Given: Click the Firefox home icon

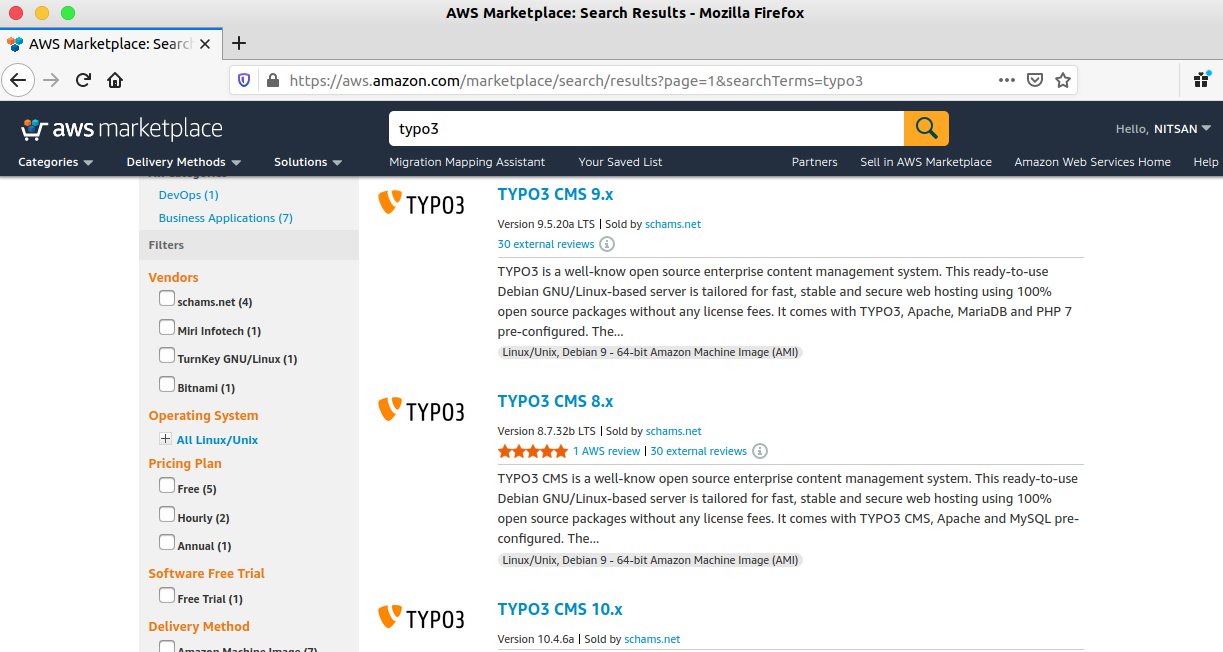Looking at the screenshot, I should coord(115,80).
